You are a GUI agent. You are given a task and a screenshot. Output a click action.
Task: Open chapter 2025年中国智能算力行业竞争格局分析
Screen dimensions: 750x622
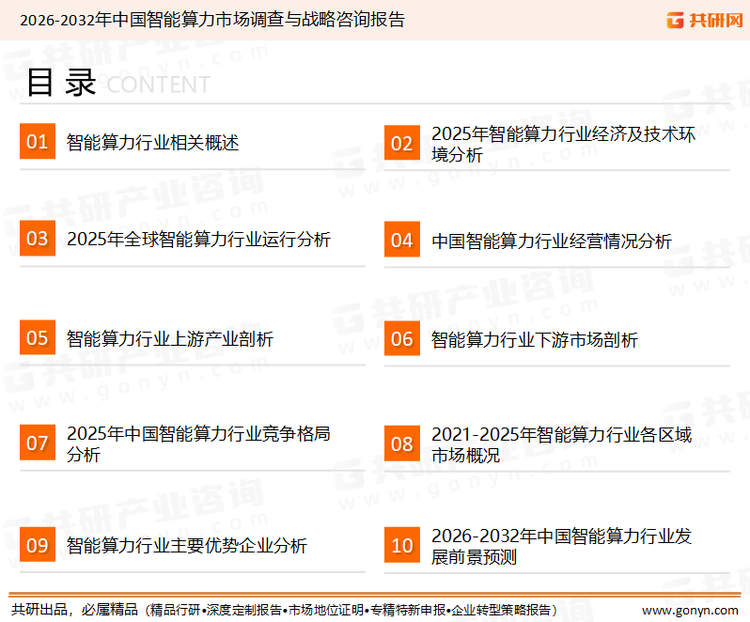tap(199, 444)
